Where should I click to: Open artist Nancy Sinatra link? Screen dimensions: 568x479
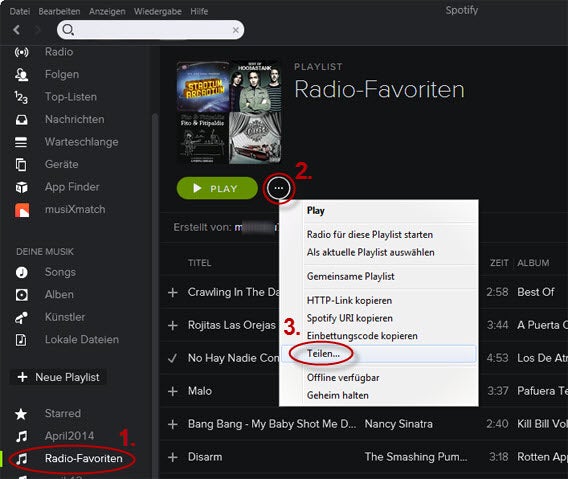pyautogui.click(x=398, y=424)
